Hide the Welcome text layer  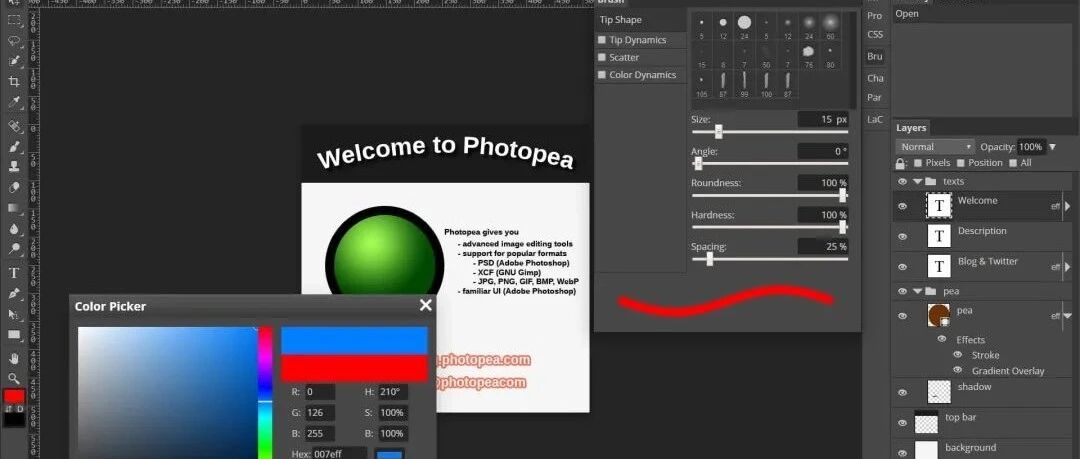pyautogui.click(x=902, y=206)
